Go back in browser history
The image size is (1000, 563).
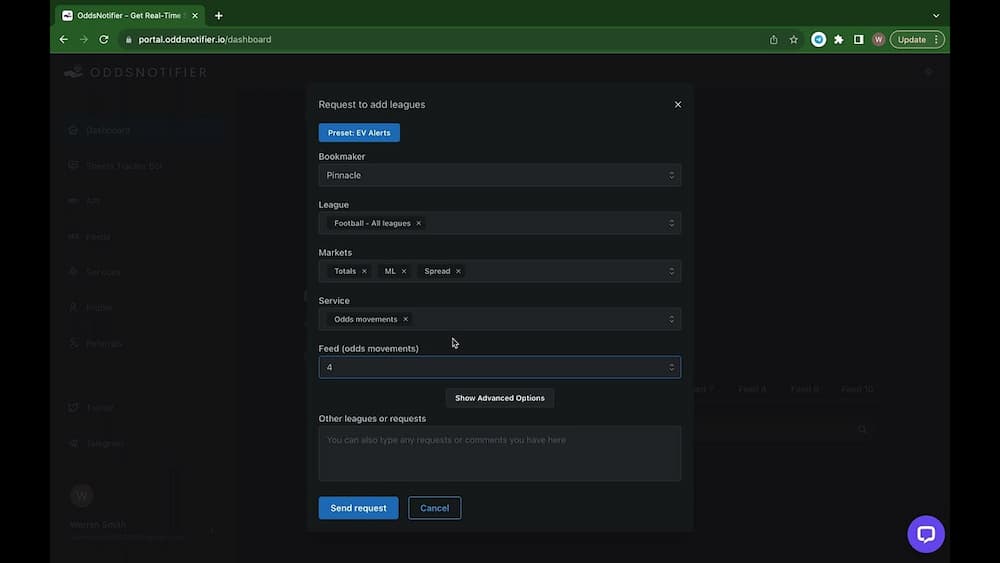click(x=64, y=40)
